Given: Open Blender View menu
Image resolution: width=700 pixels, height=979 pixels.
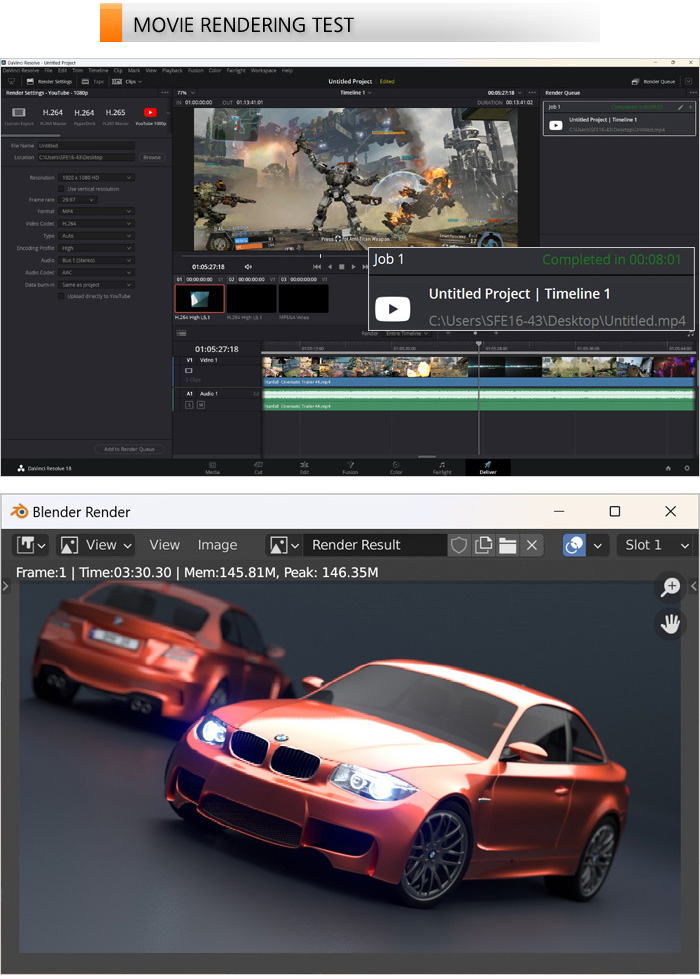Looking at the screenshot, I should [x=164, y=545].
